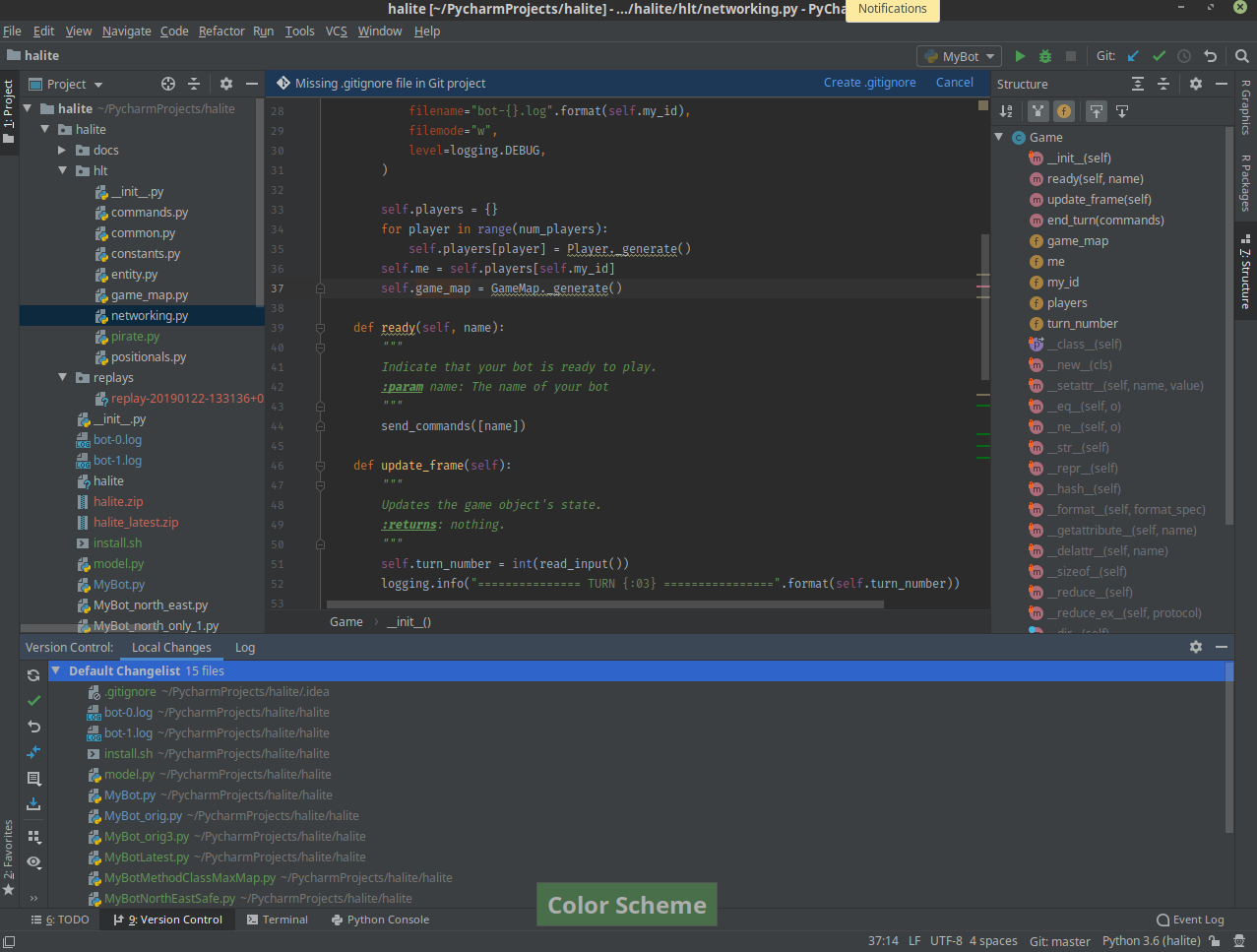1257x952 pixels.
Task: Update project with the blue Git arrow
Action: click(x=1132, y=56)
